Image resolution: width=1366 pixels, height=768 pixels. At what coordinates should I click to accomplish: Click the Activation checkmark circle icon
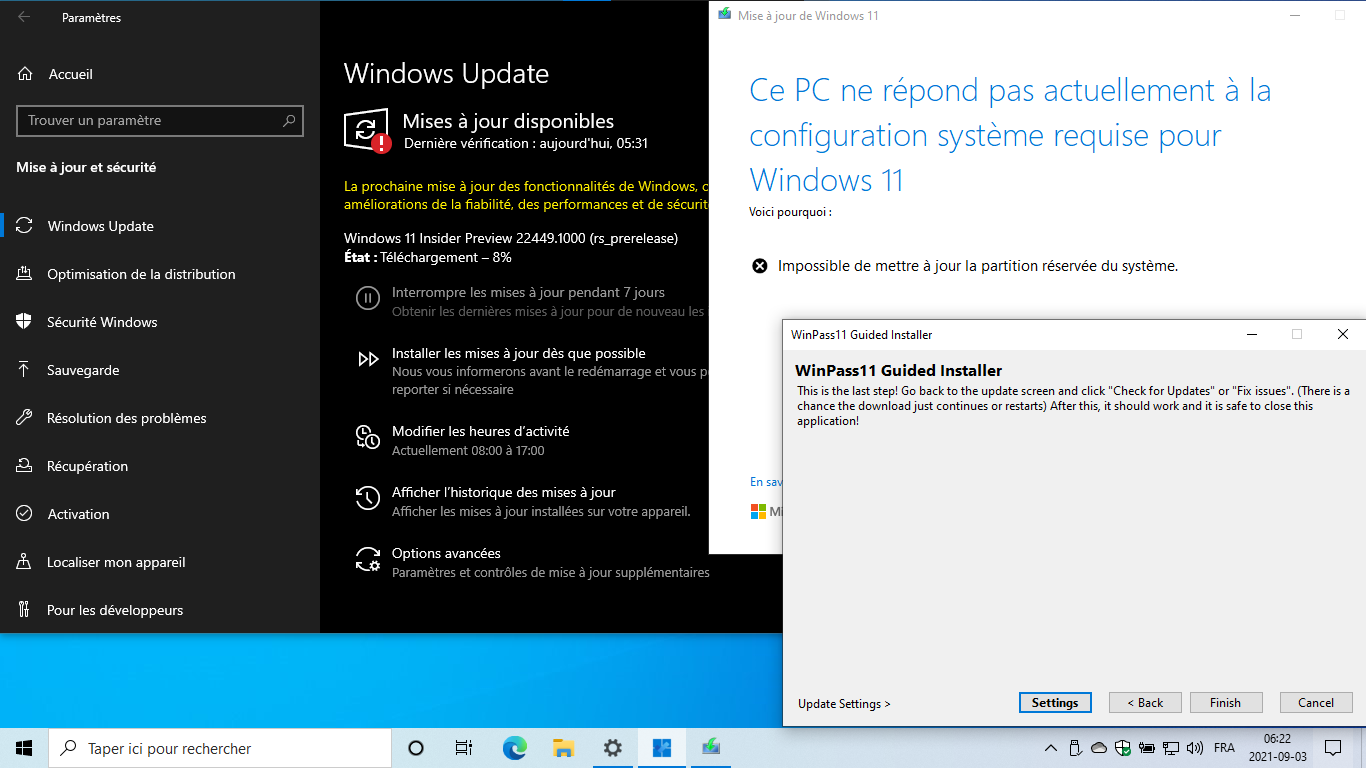[x=25, y=514]
